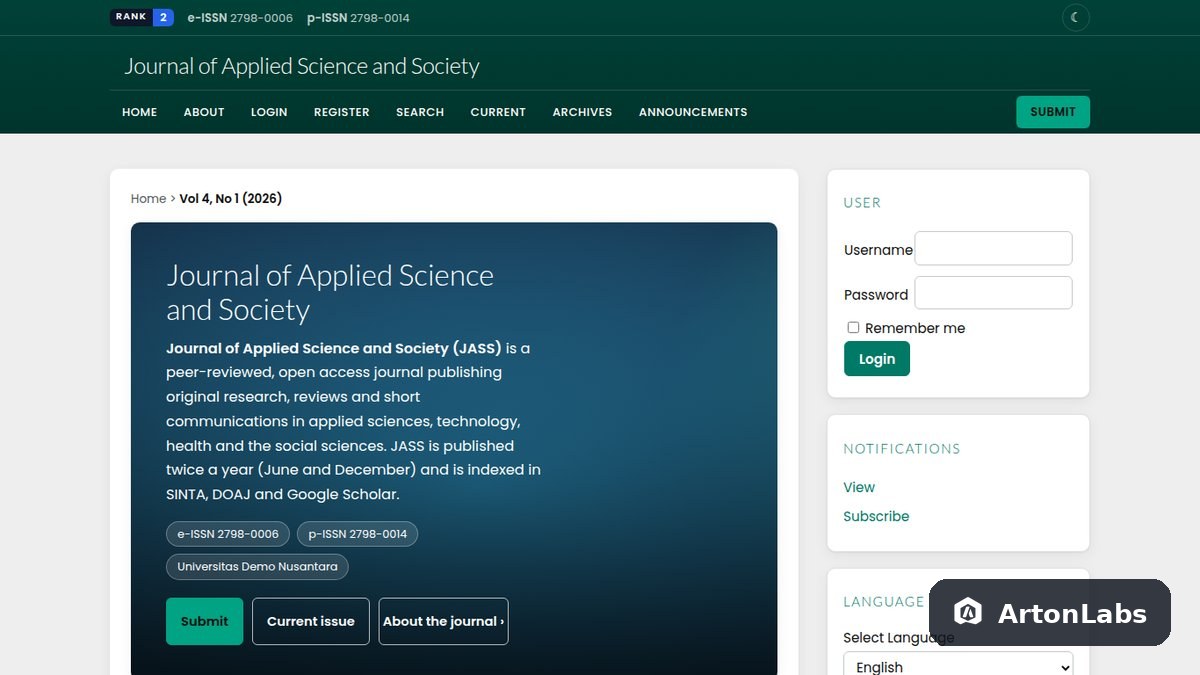
Task: Click the Current issue button
Action: click(x=311, y=621)
